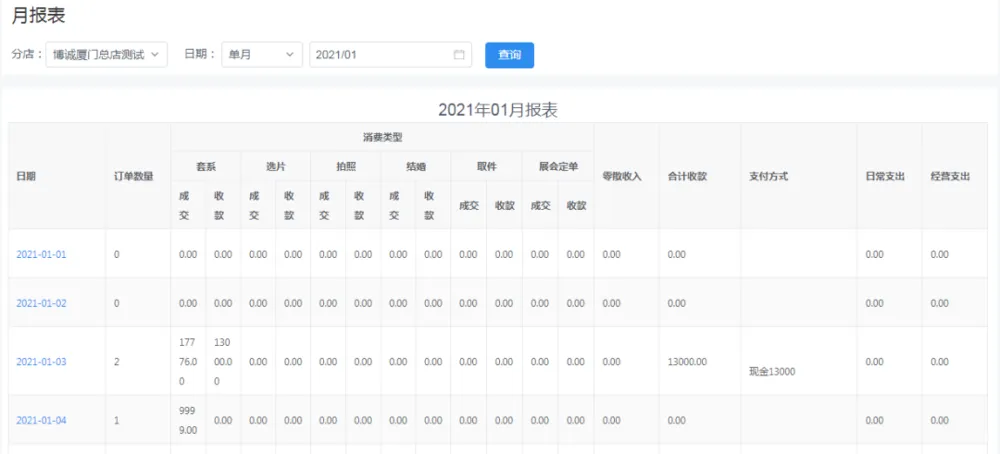This screenshot has height=454, width=1000.
Task: Select the 选片 column group header
Action: point(275,166)
